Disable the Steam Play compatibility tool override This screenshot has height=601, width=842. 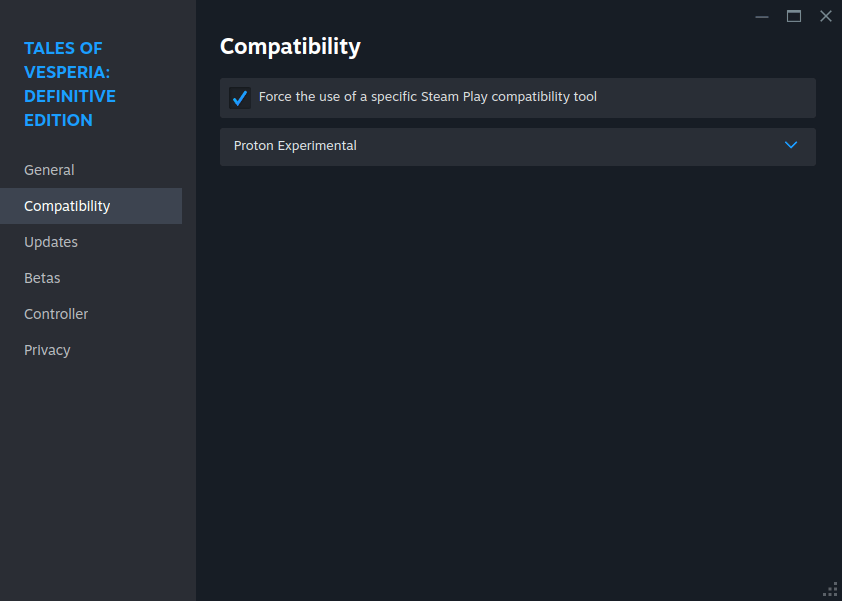[239, 97]
